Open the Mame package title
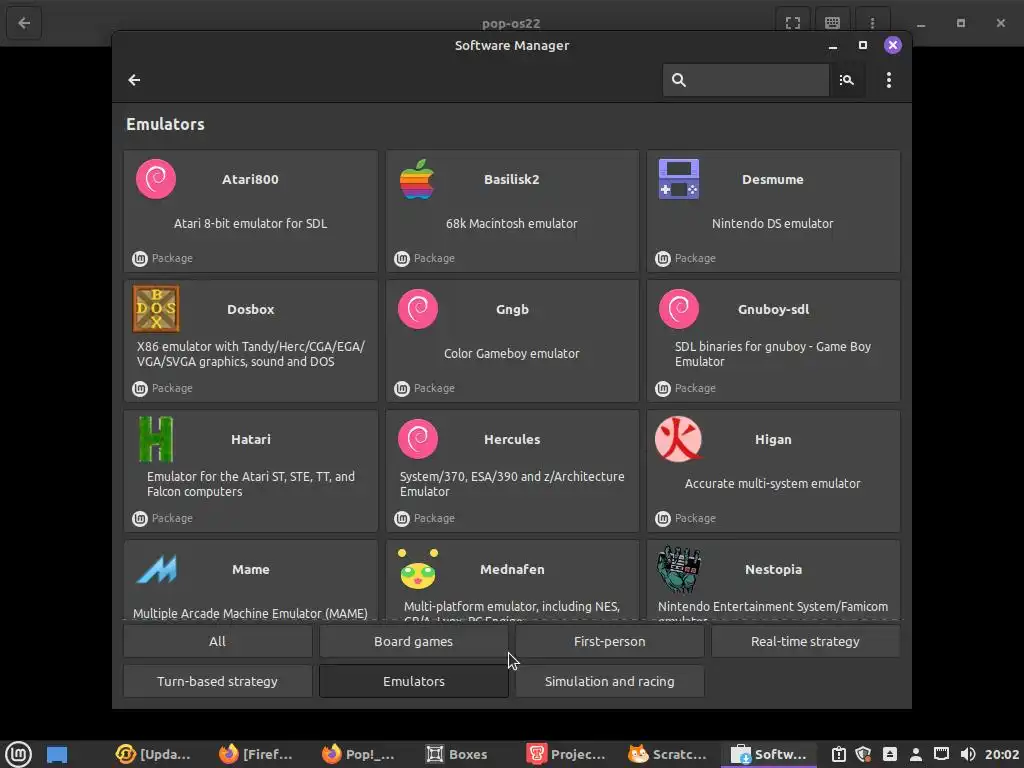This screenshot has width=1024, height=768. click(x=250, y=569)
